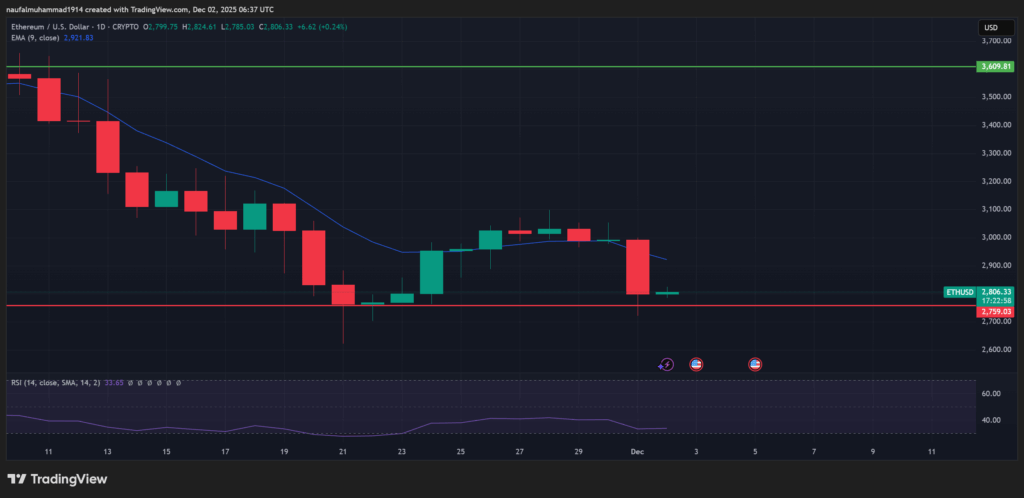Select the green horizontal resistance line
The image size is (1024, 498).
[500, 67]
